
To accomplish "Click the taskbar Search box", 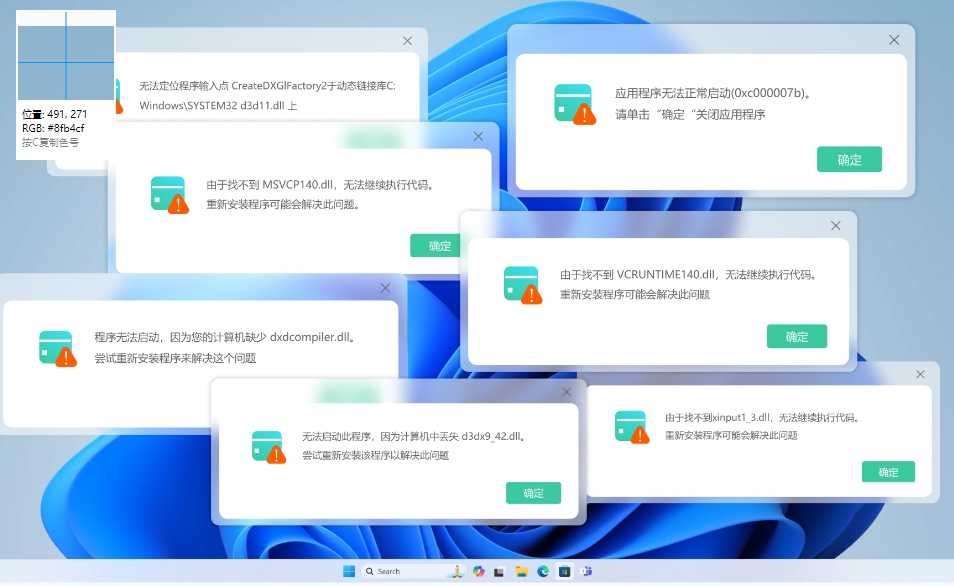I will (413, 571).
